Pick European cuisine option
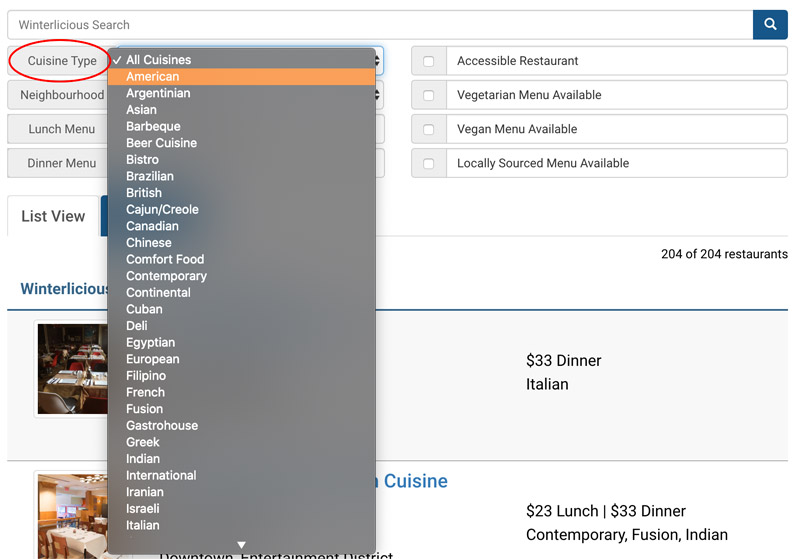Screen dimensions: 800x559 (x=242, y=359)
